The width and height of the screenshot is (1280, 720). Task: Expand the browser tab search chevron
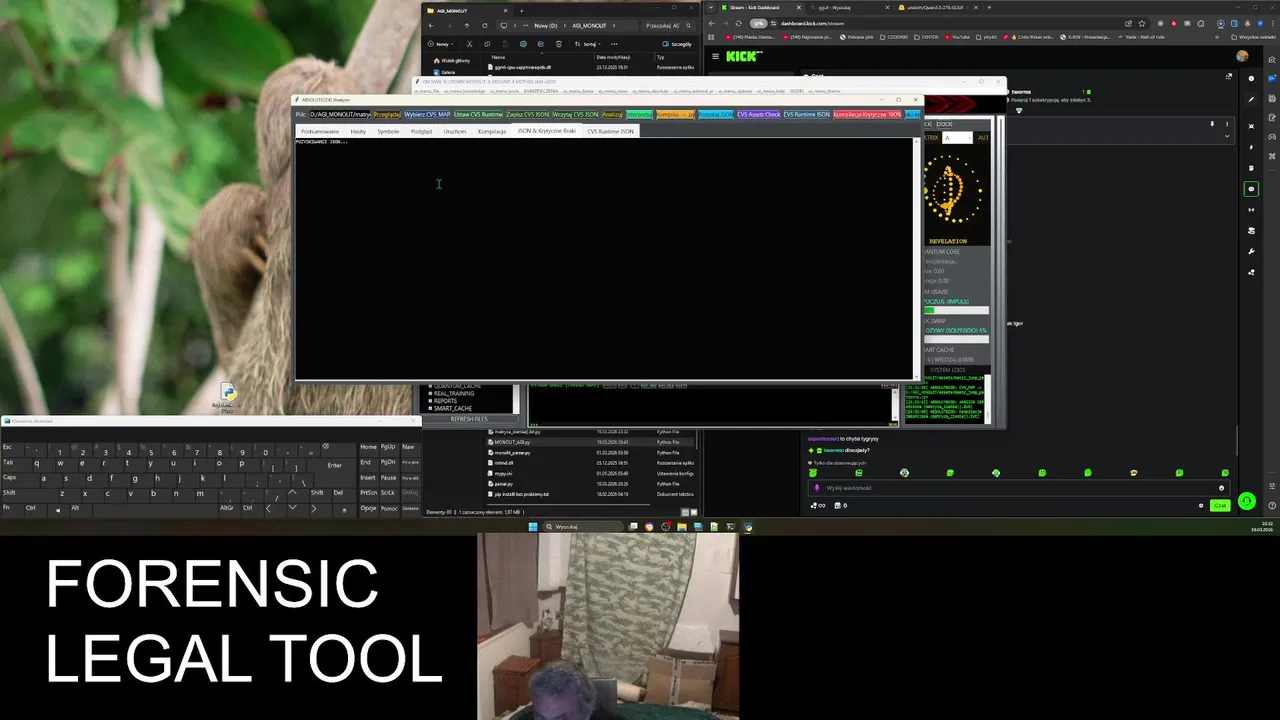point(711,8)
